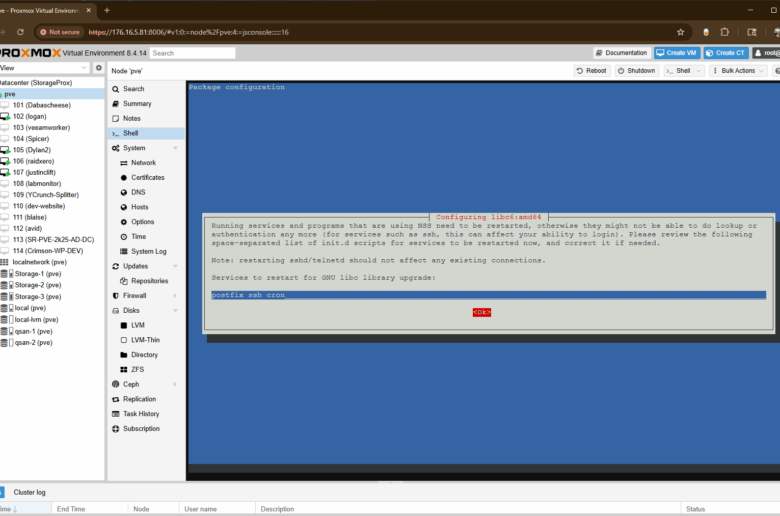
Task: Switch to the Cluster log tab
Action: 29,492
